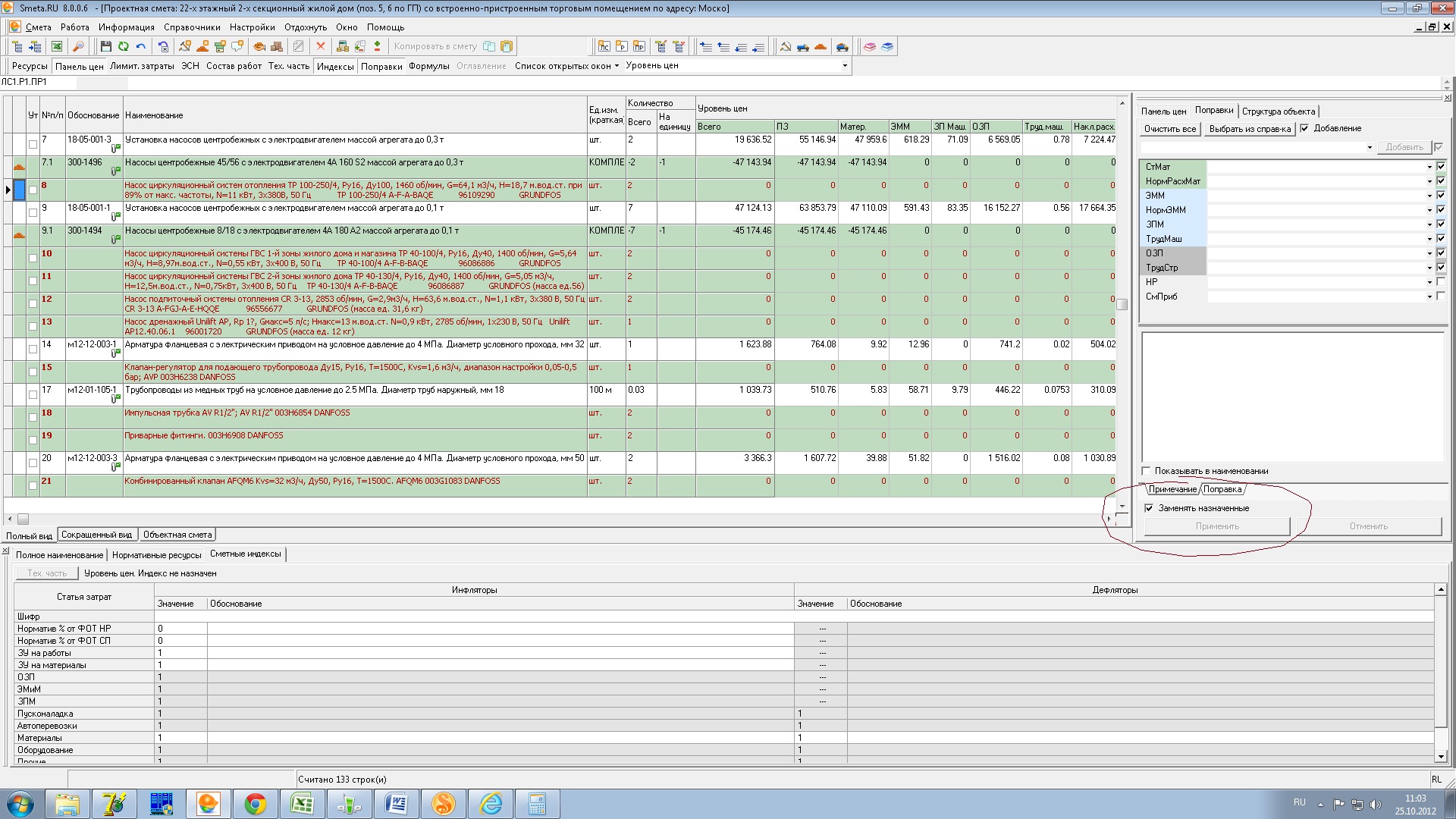Uncheck the ОЗП row checkbox
The image size is (1456, 819).
(1441, 253)
